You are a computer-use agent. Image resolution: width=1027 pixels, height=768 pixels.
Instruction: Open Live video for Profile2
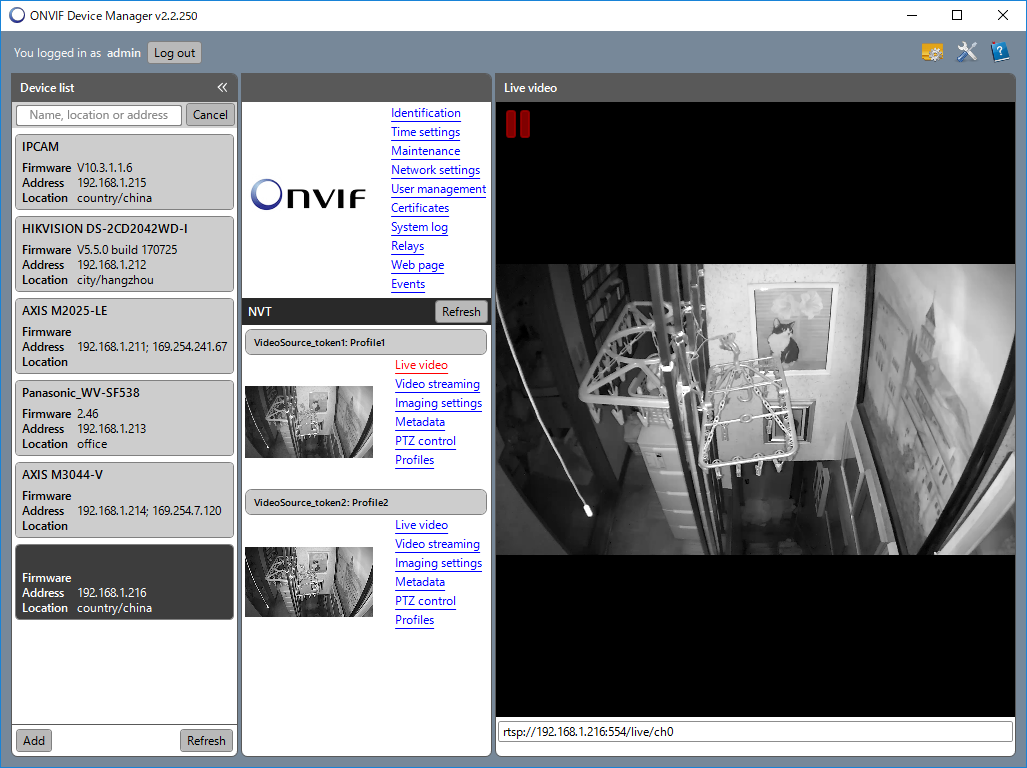(x=421, y=524)
